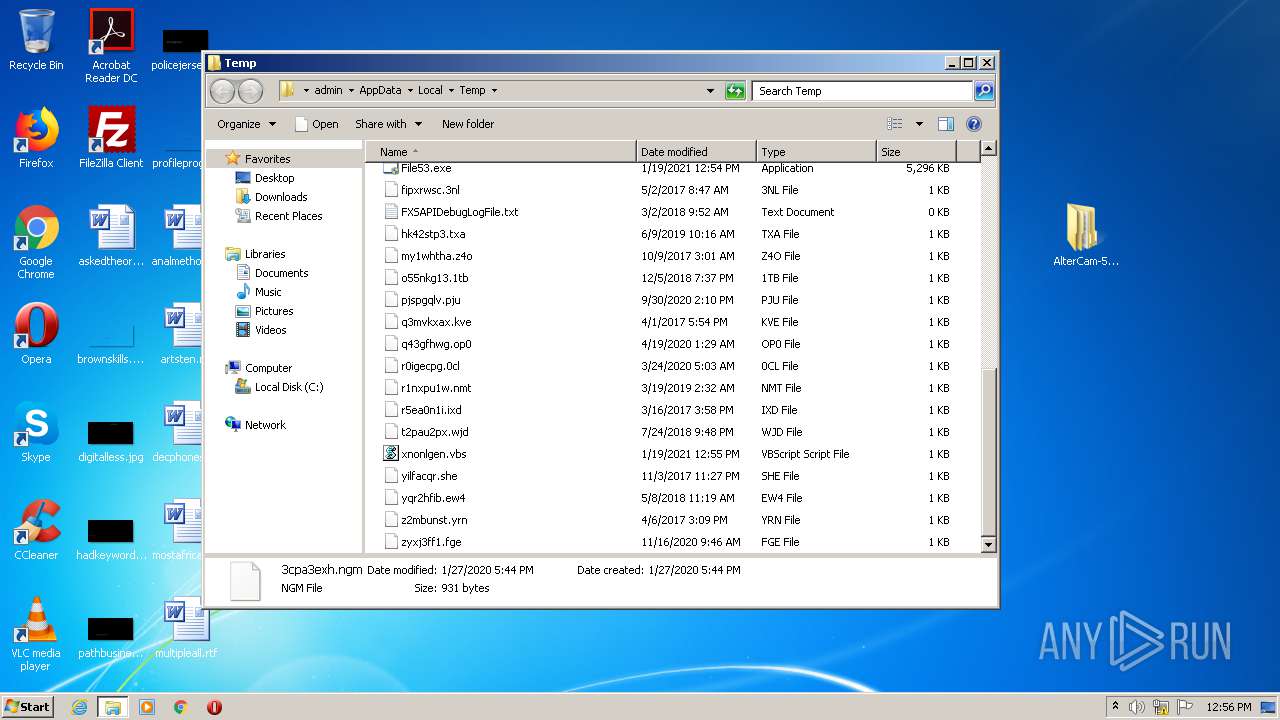
Task: Toggle the preview pane icon
Action: click(945, 124)
